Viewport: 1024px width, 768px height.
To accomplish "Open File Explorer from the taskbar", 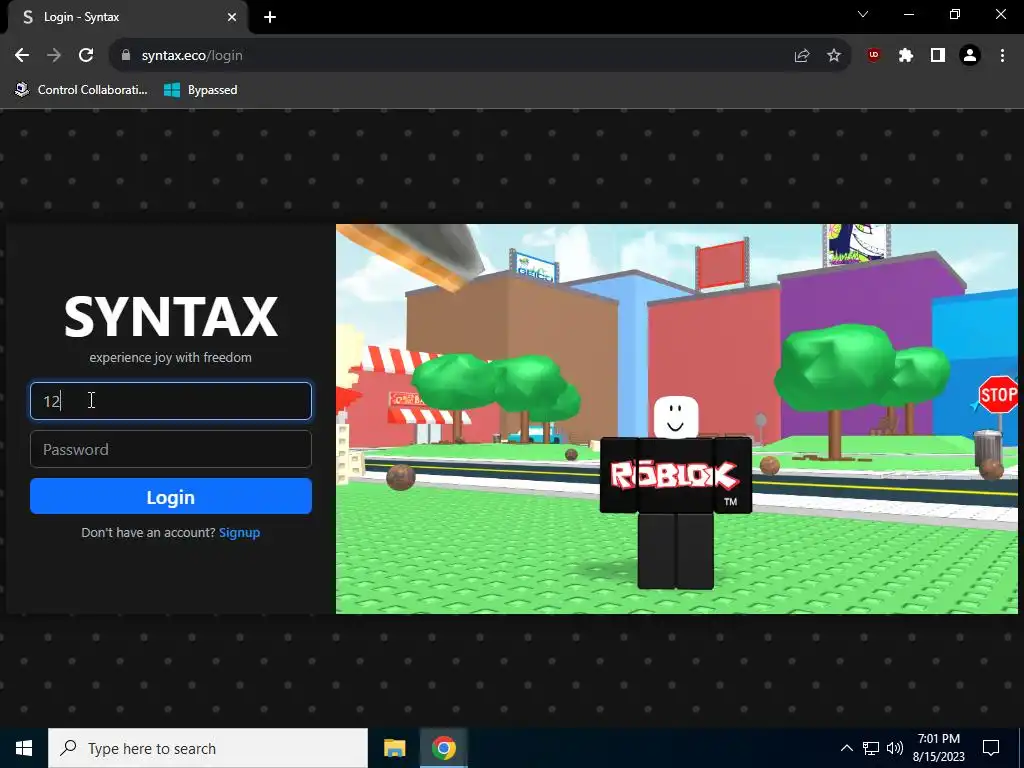I will coord(394,748).
